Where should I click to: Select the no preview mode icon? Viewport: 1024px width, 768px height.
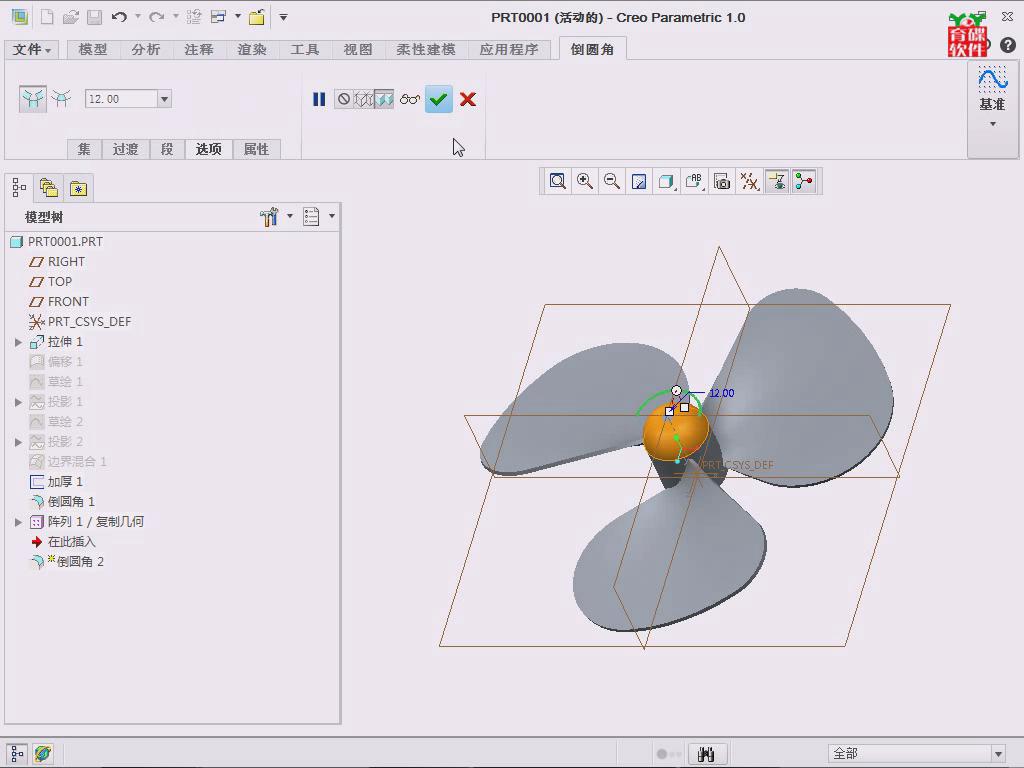344,99
